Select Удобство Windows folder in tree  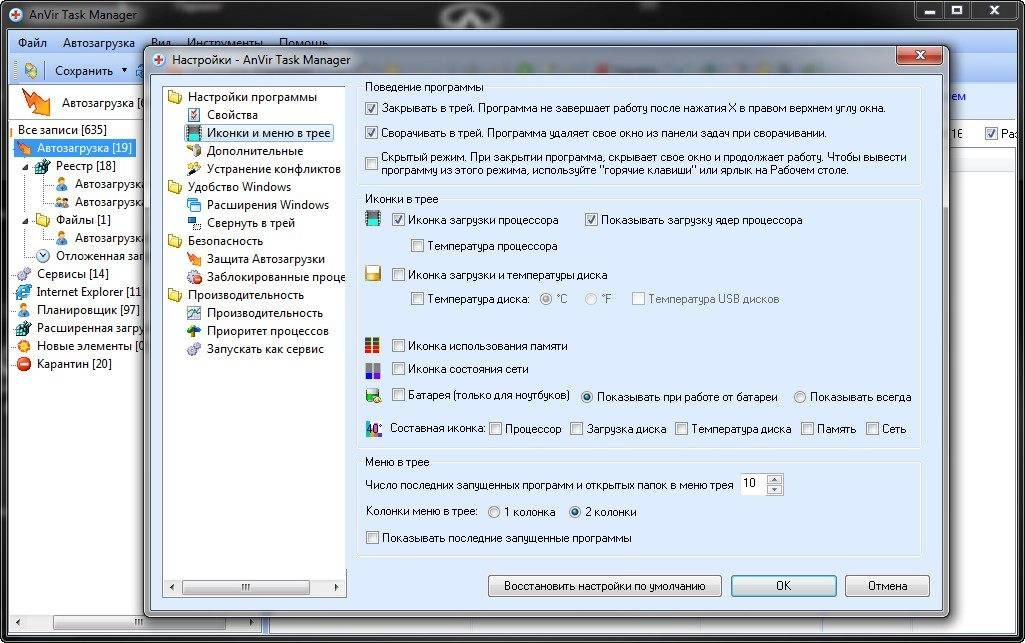pos(239,187)
